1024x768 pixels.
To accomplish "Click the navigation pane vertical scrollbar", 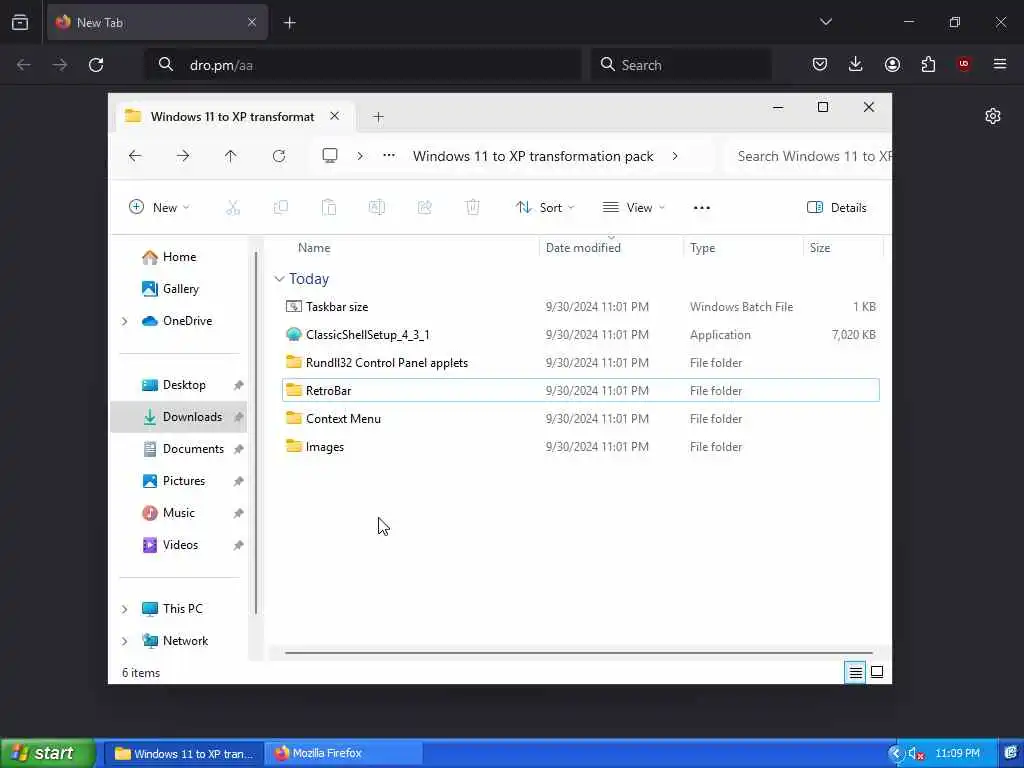I will 255,432.
